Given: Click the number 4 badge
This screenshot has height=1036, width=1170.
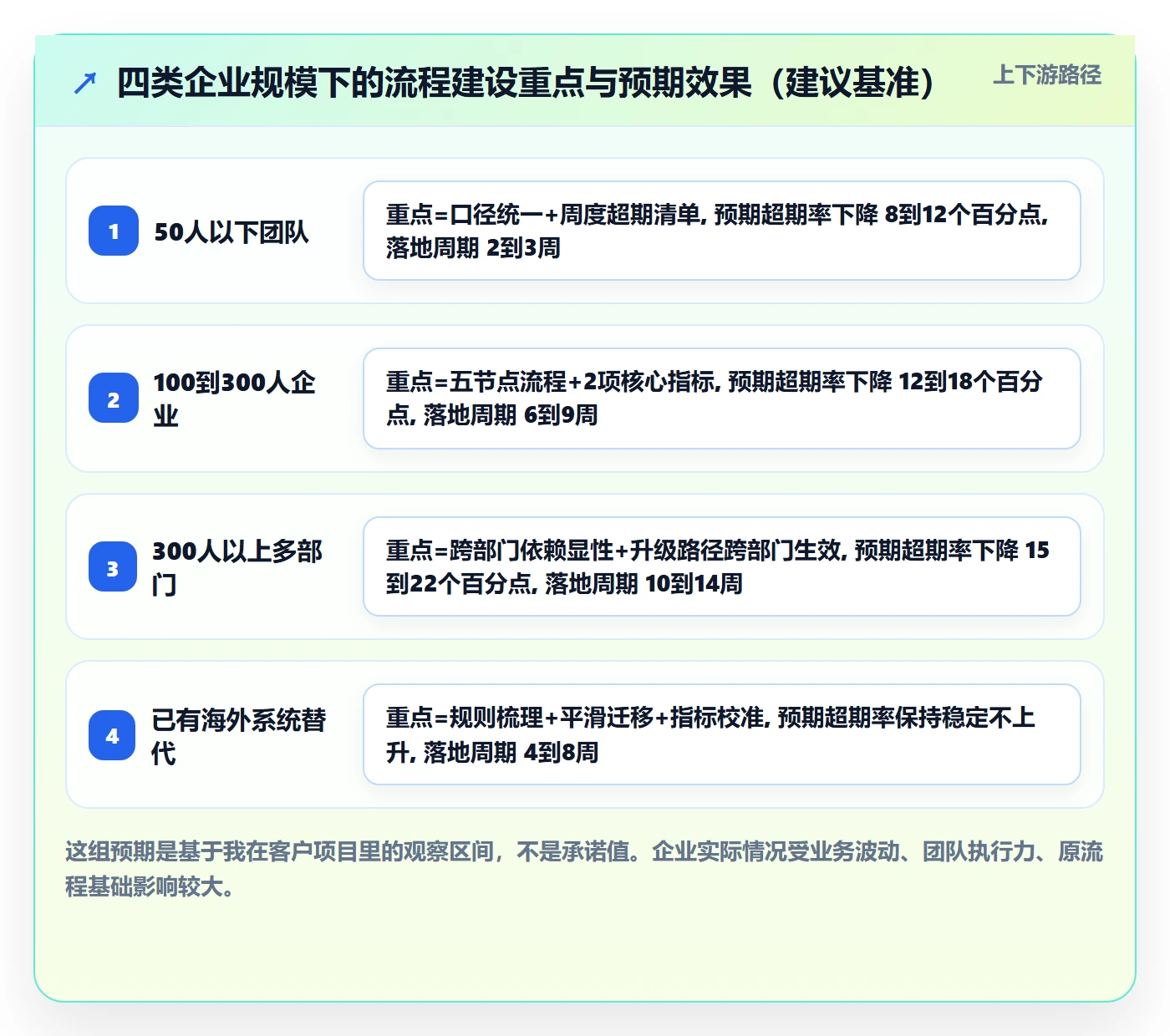Looking at the screenshot, I should click(x=112, y=735).
